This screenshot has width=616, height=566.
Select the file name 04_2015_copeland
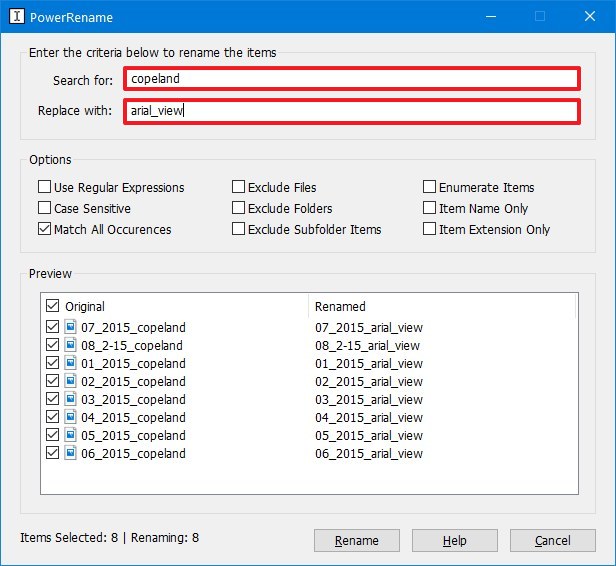[x=133, y=418]
